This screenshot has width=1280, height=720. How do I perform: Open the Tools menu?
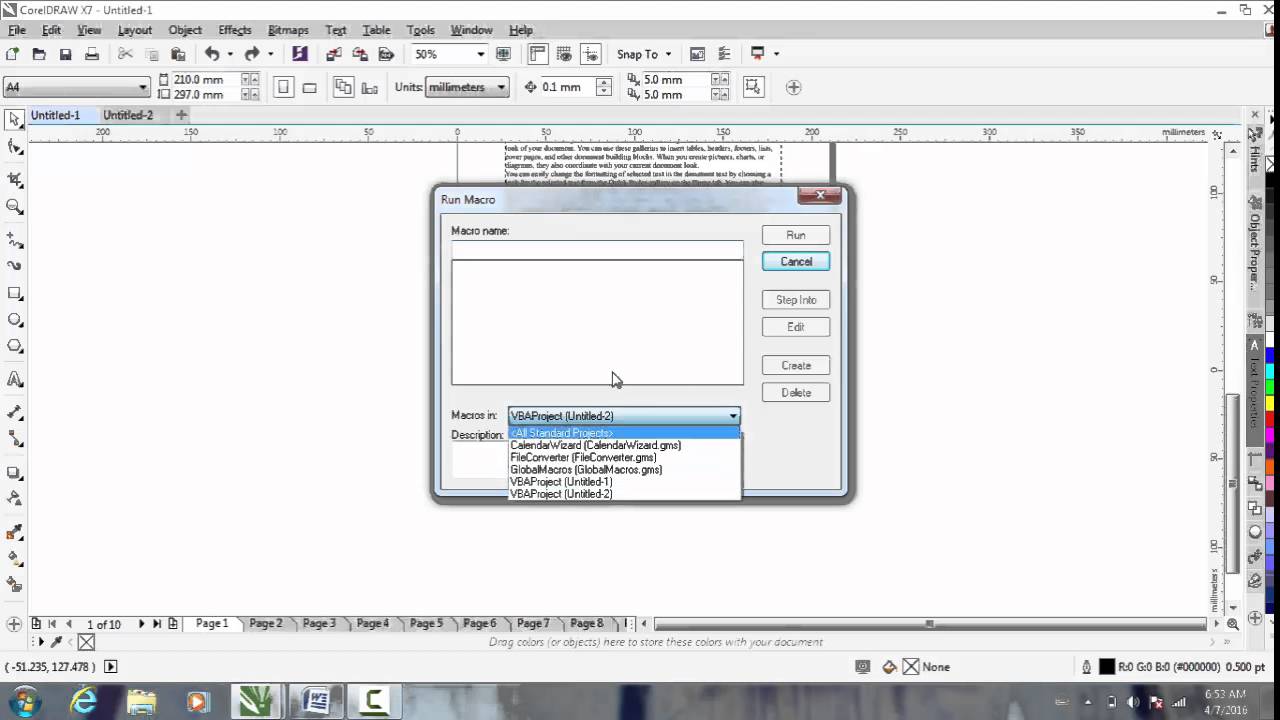tap(421, 30)
